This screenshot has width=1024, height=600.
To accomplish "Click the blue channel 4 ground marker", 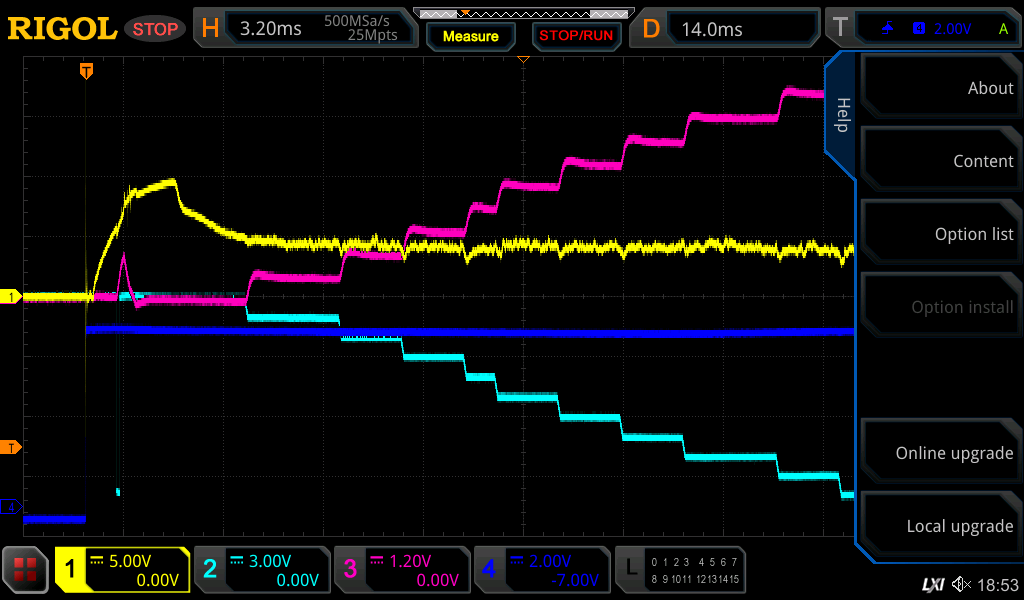I will [12, 507].
